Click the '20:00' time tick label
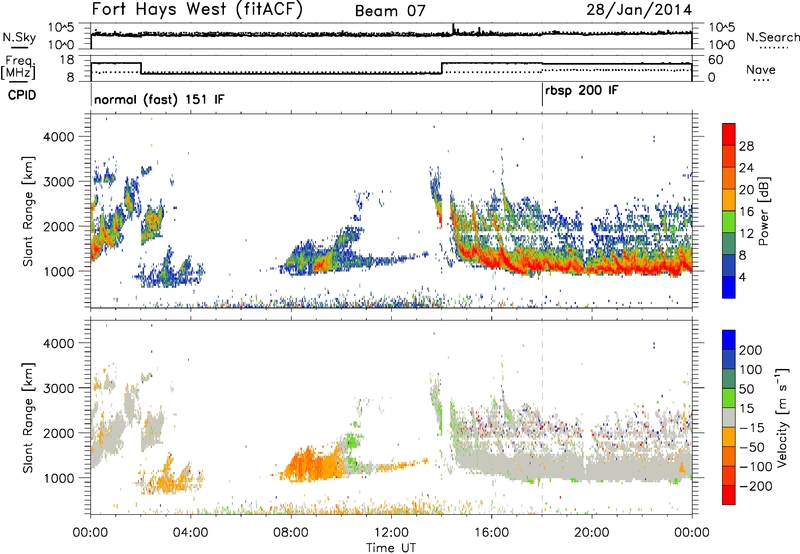Screen dimensions: 800x554 [592, 533]
